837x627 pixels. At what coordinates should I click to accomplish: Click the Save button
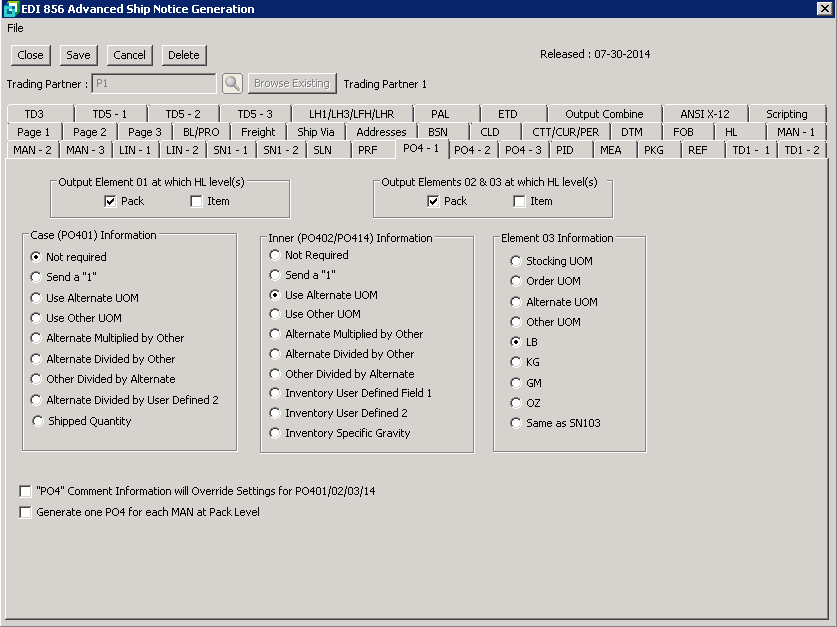pos(78,55)
